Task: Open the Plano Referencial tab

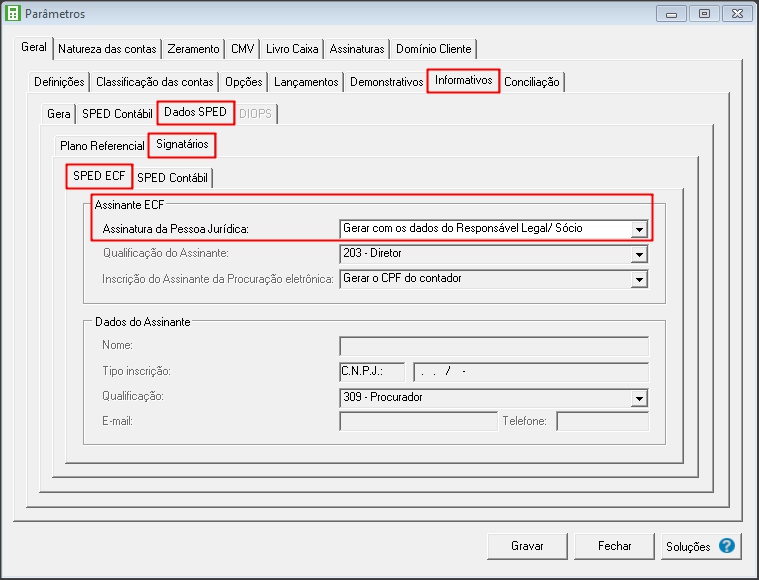Action: point(102,146)
